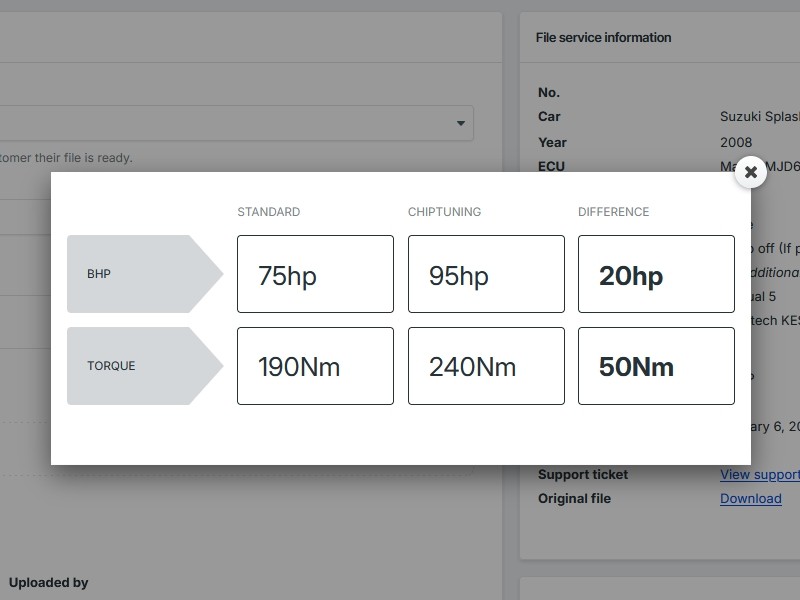Click the BHP row label
The height and width of the screenshot is (600, 800).
click(x=145, y=274)
